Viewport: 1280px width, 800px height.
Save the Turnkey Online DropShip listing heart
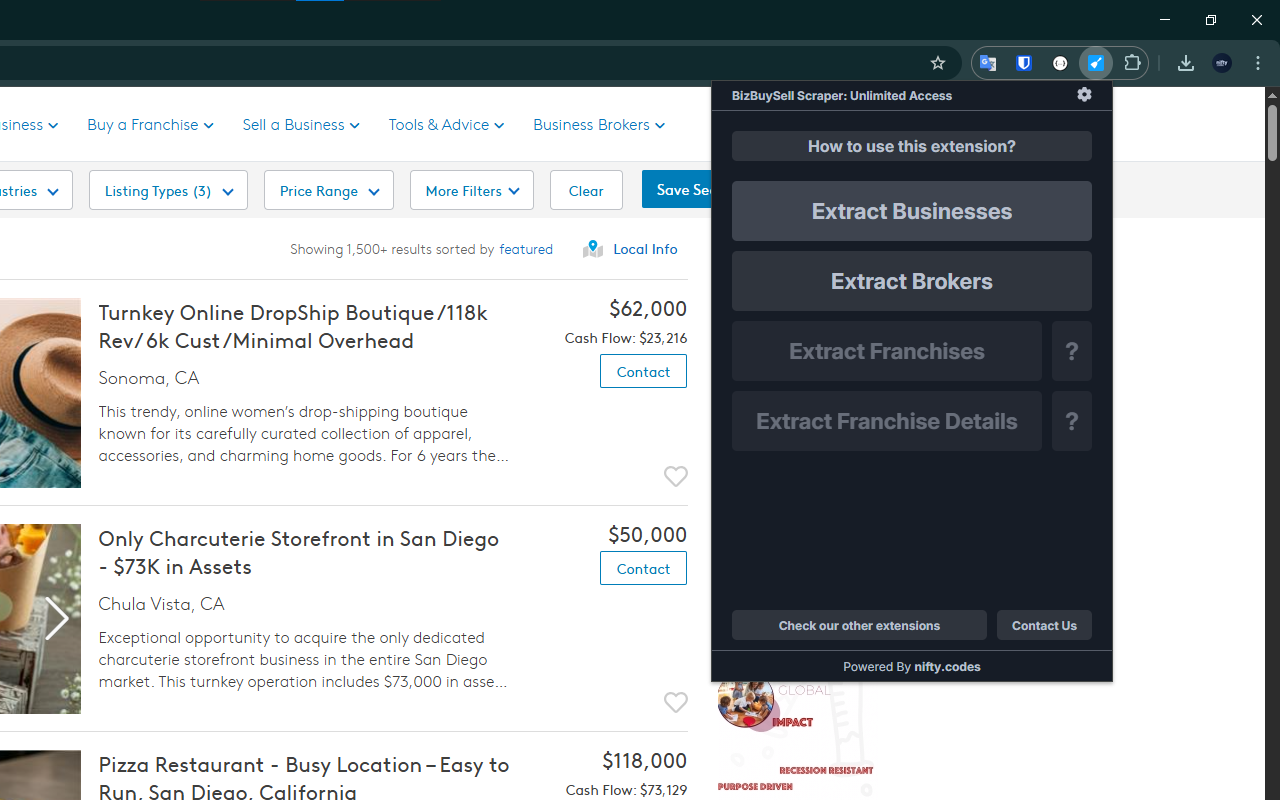676,476
